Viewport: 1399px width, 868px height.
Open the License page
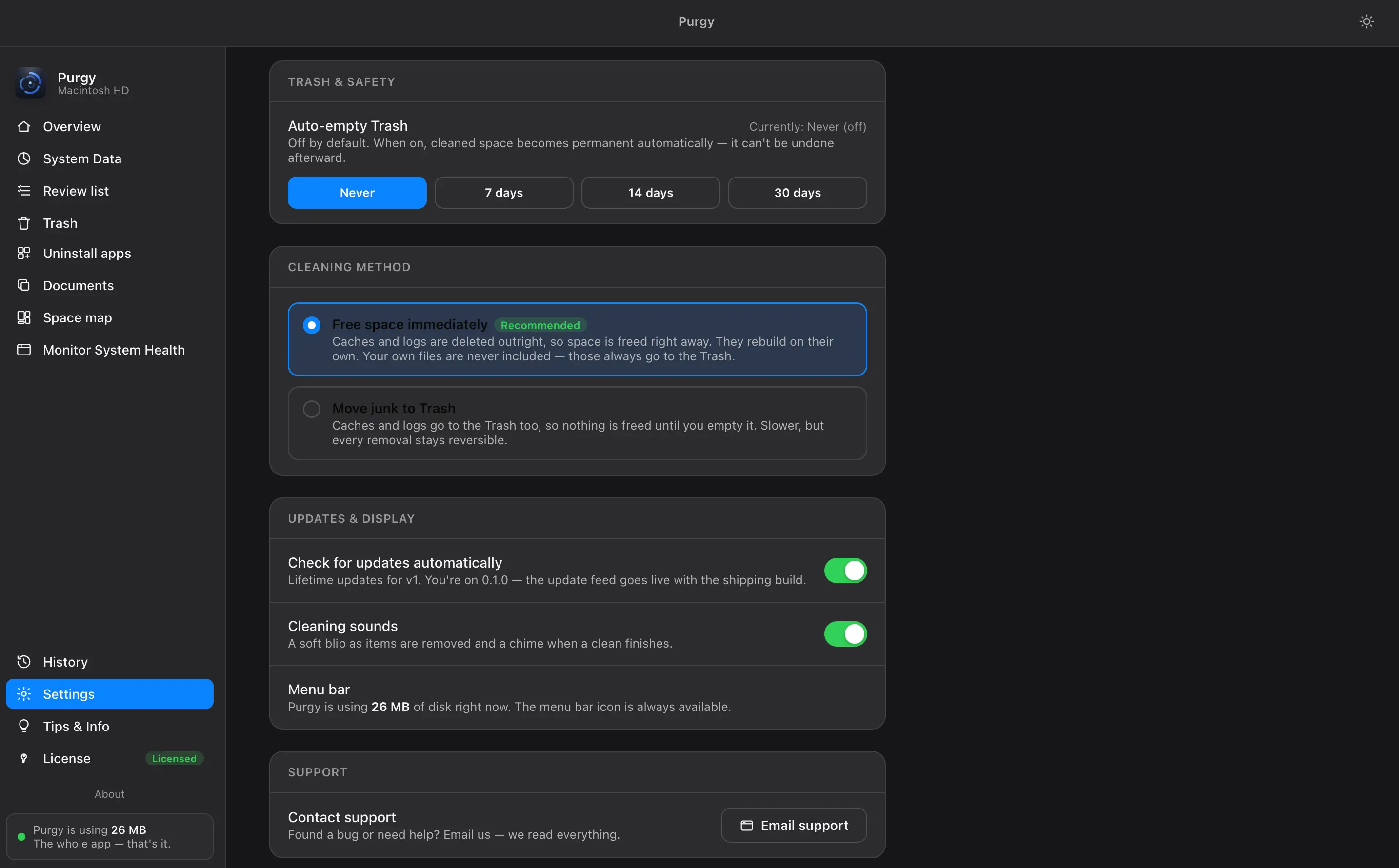coord(110,758)
